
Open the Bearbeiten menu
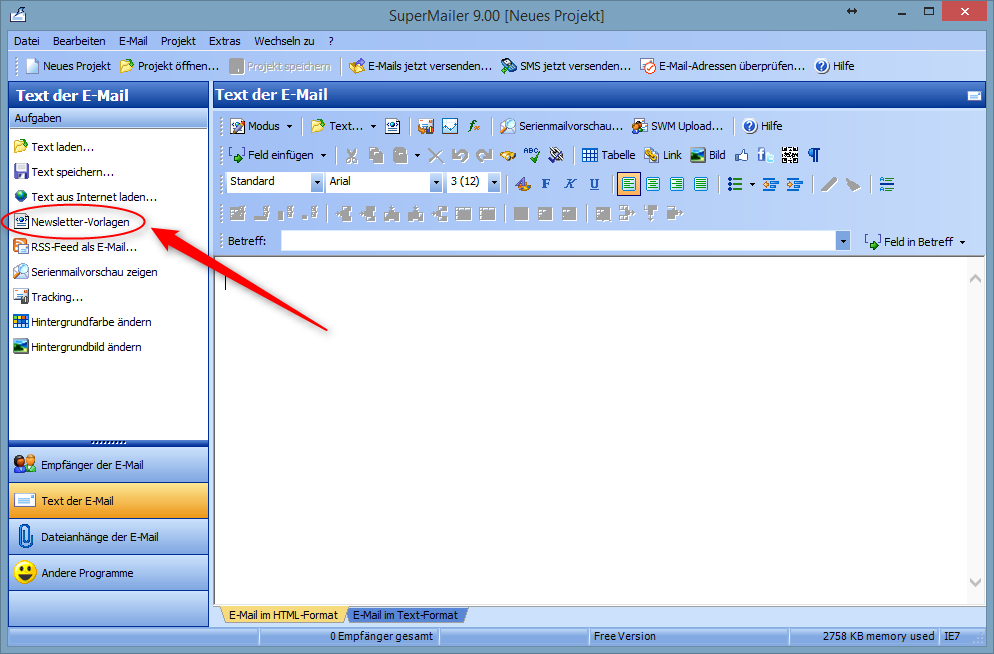(79, 41)
